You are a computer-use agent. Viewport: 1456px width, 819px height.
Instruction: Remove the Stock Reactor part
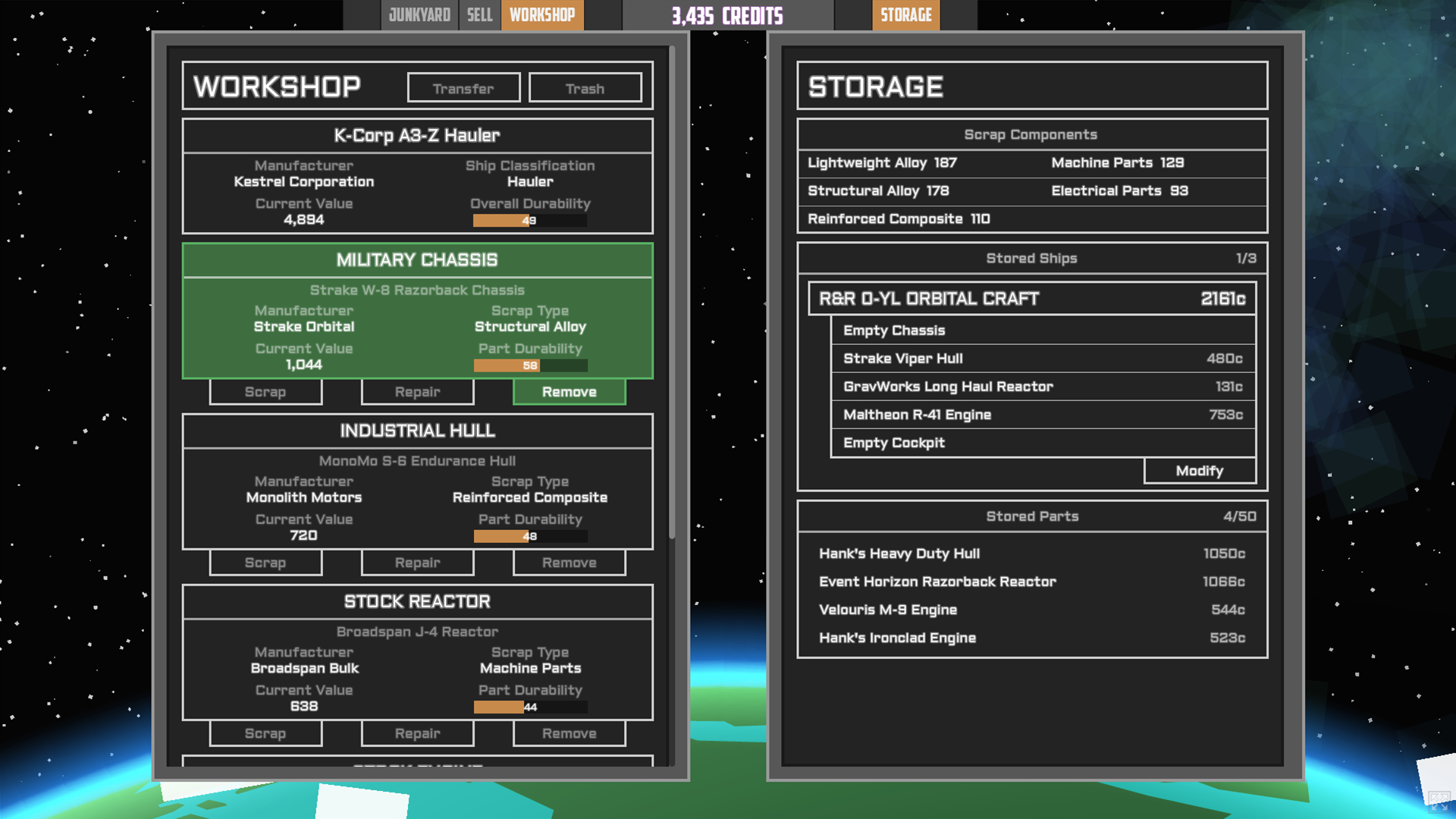click(570, 733)
